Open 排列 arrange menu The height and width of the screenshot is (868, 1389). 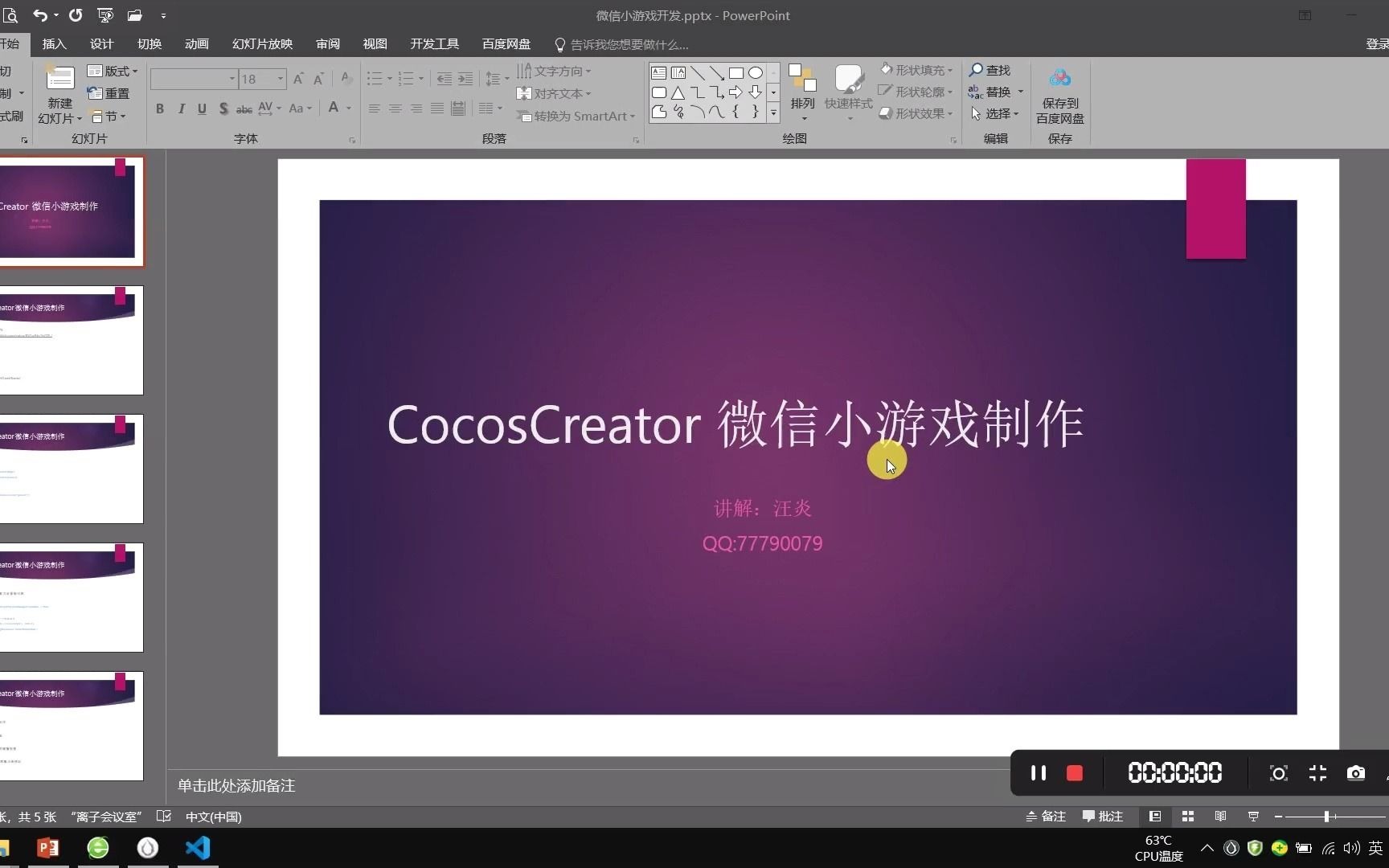802,92
